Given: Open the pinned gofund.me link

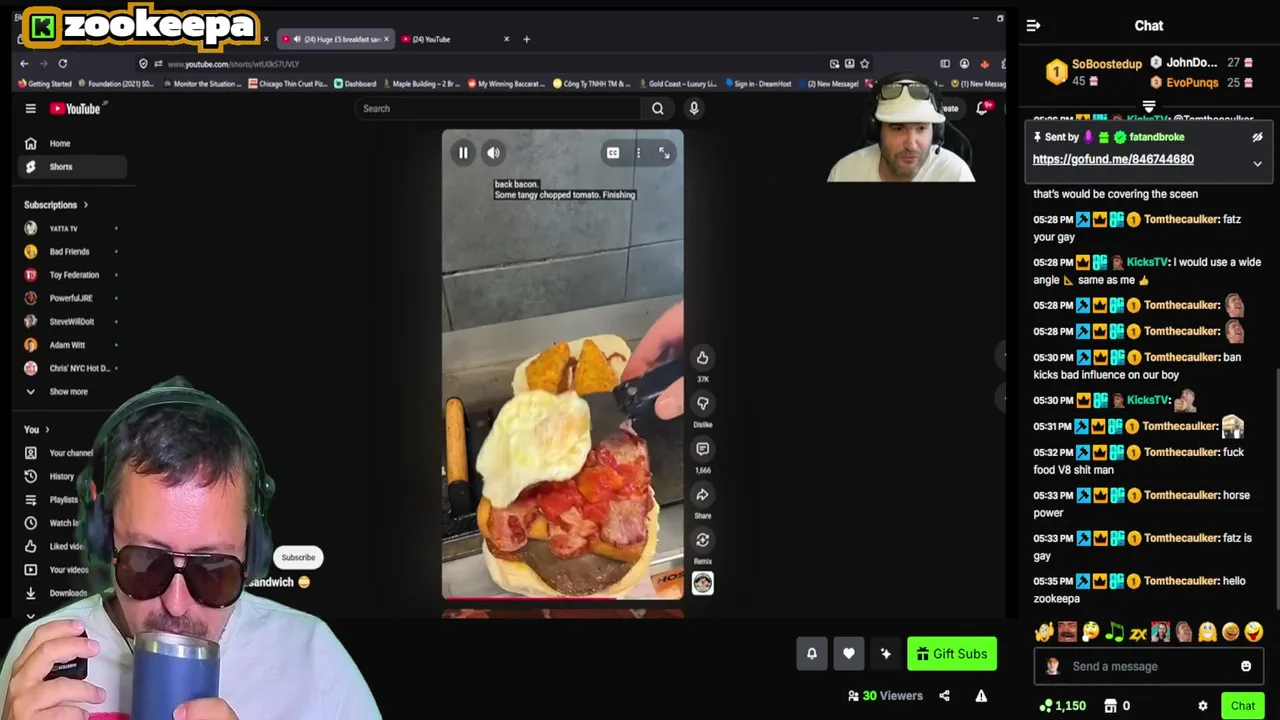Looking at the screenshot, I should coord(1113,159).
